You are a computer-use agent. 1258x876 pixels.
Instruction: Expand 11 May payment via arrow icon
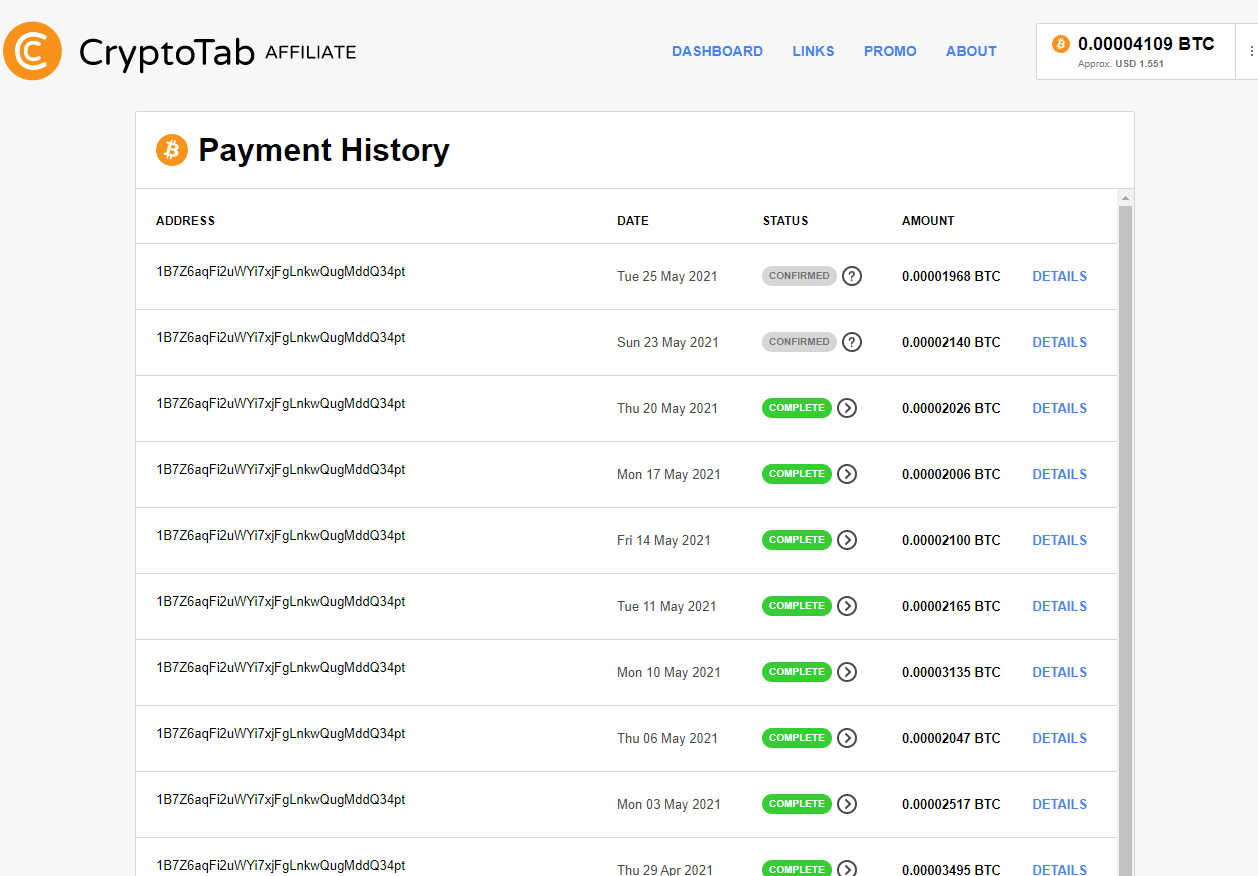pos(847,606)
